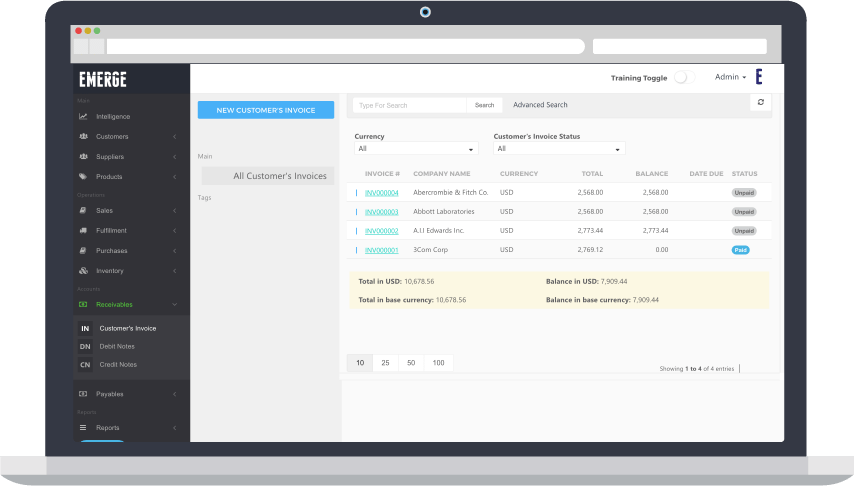The height and width of the screenshot is (486, 854).
Task: Click the Fulfillment icon in sidebar
Action: [x=84, y=231]
